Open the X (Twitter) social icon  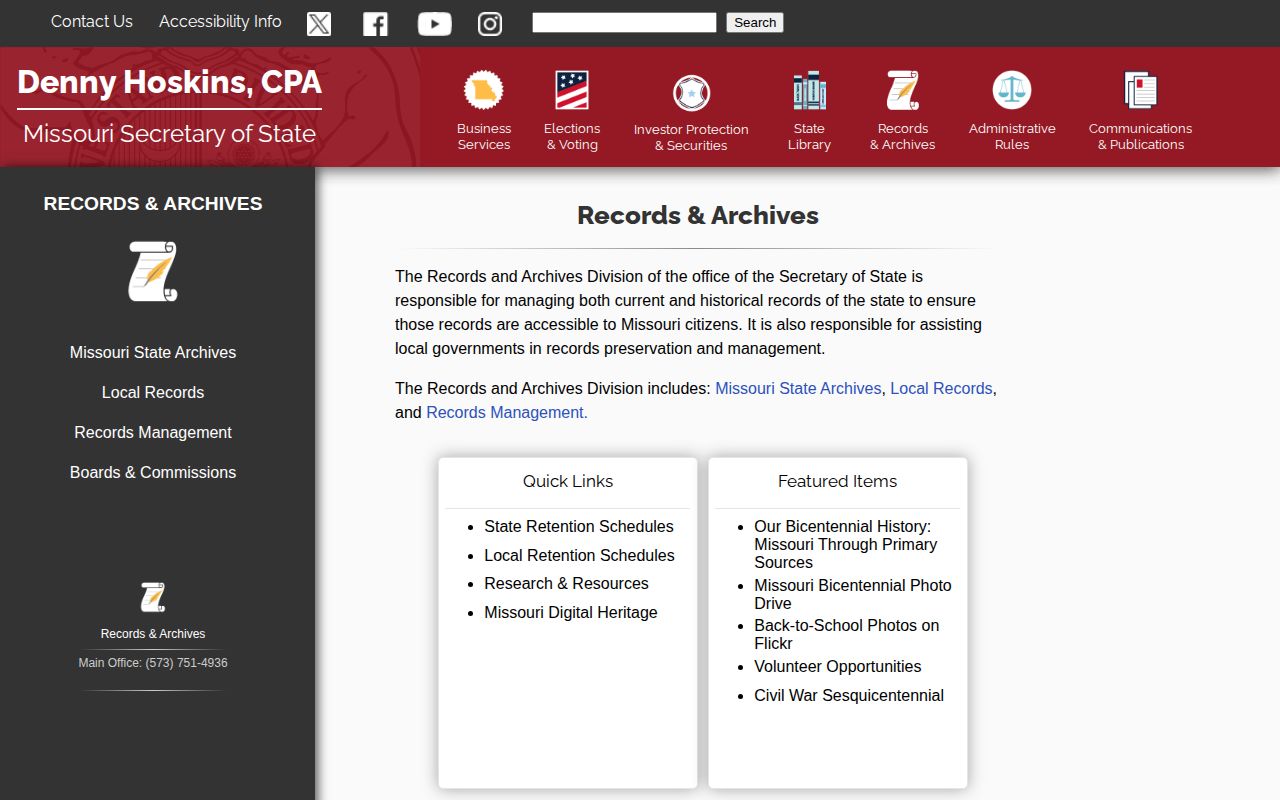coord(319,24)
